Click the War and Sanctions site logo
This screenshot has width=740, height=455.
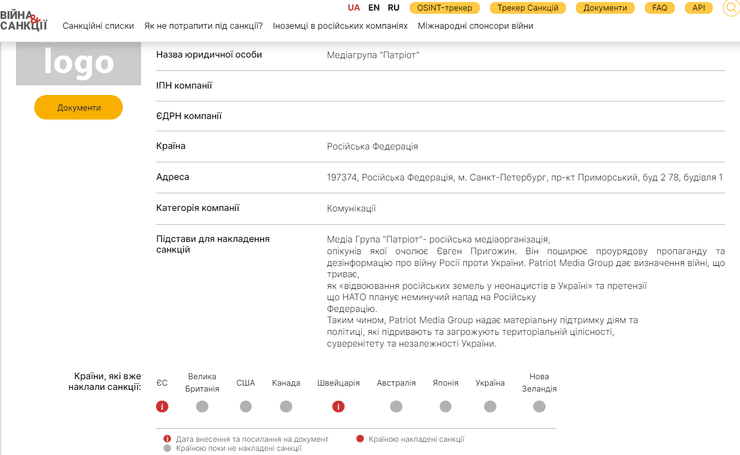click(23, 19)
